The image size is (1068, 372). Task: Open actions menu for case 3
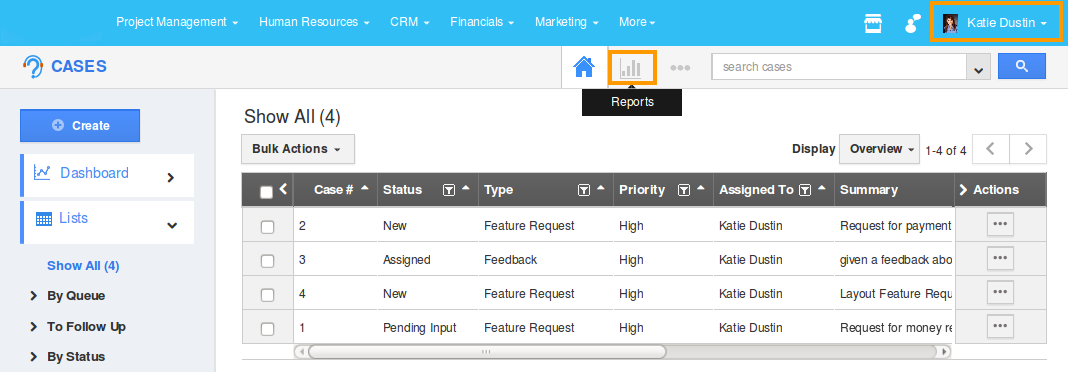coord(1000,258)
